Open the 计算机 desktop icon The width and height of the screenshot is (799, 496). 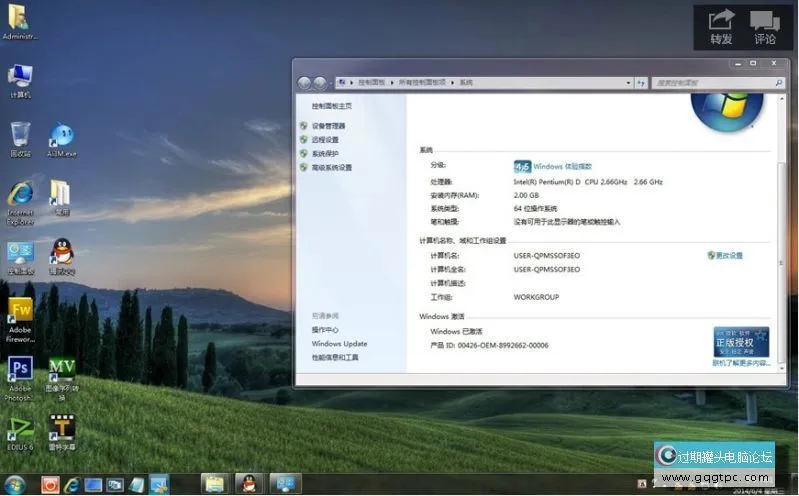(20, 81)
